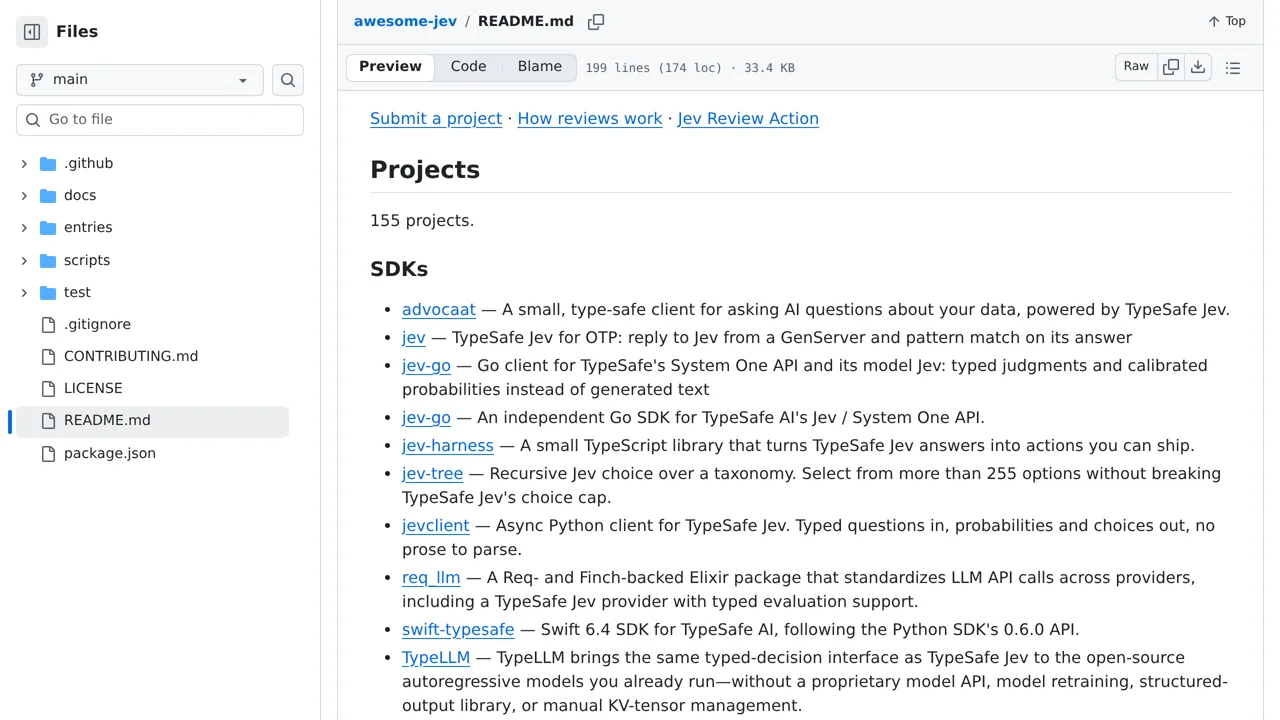Click the scripts folder icon

click(48, 261)
